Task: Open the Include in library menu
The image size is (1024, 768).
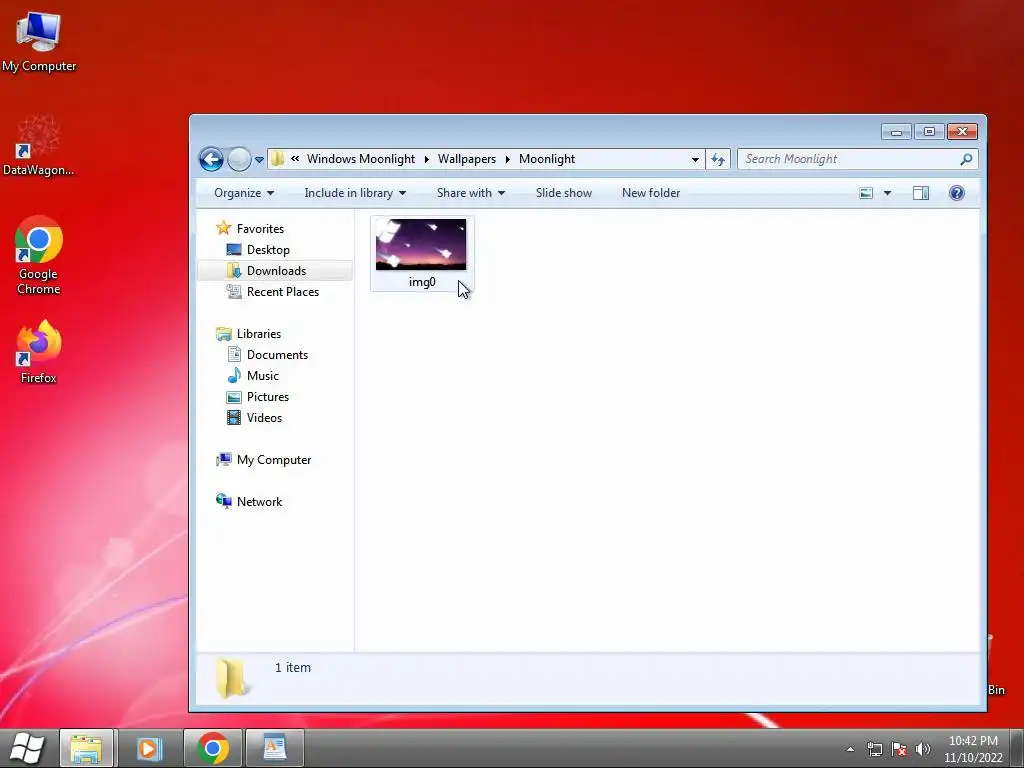Action: tap(355, 193)
